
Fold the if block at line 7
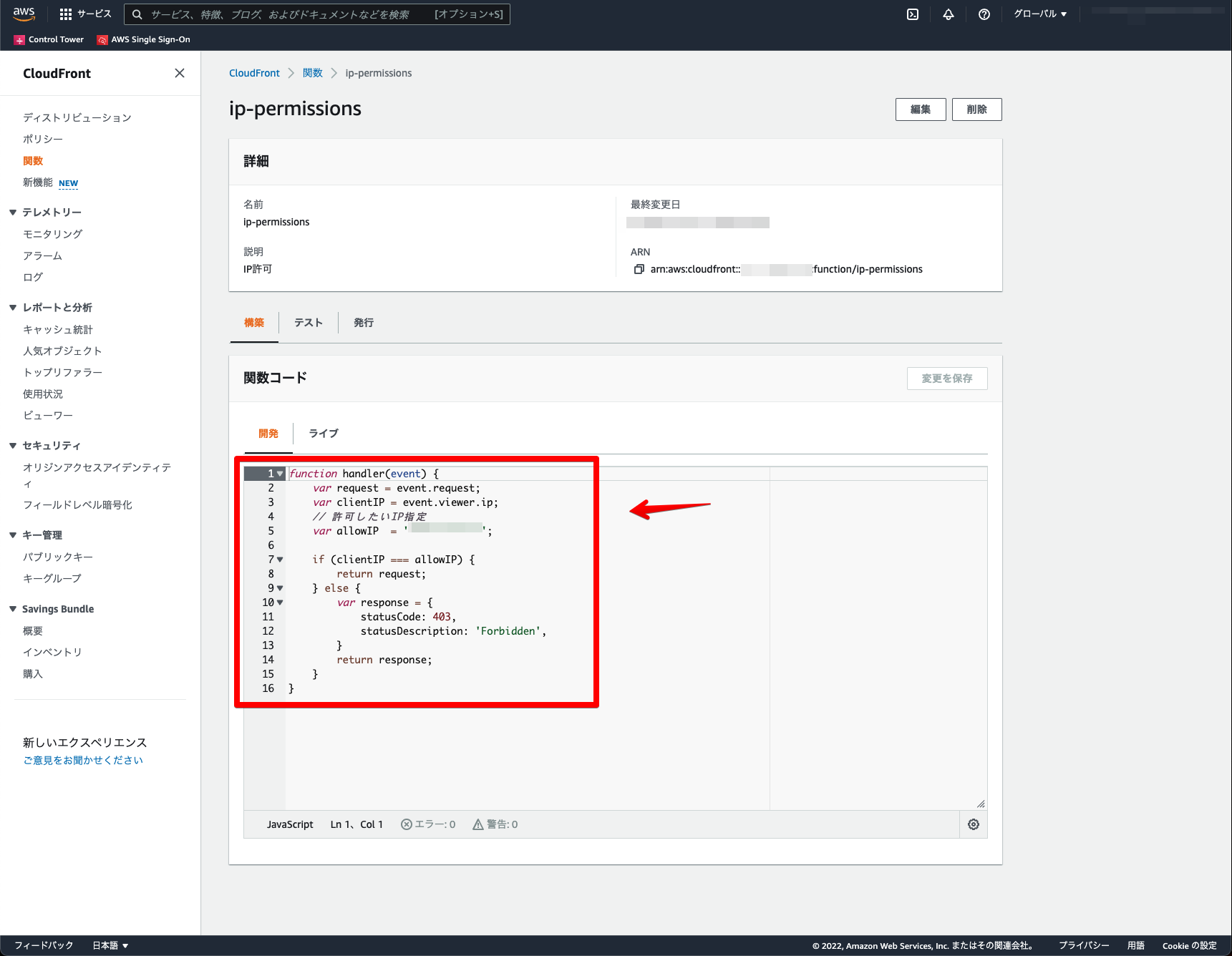pos(280,560)
